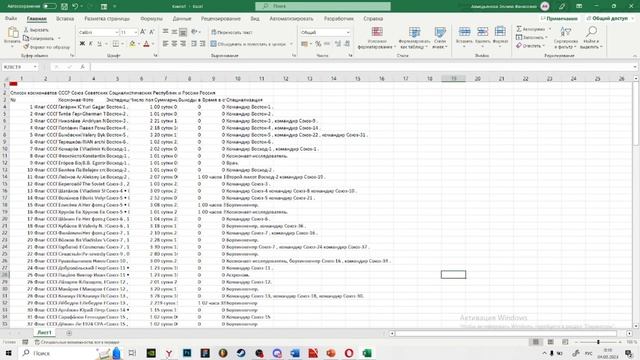Viewport: 640px width, 360px height.
Task: Switch to Page Layout view in status bar
Action: (x=550, y=342)
